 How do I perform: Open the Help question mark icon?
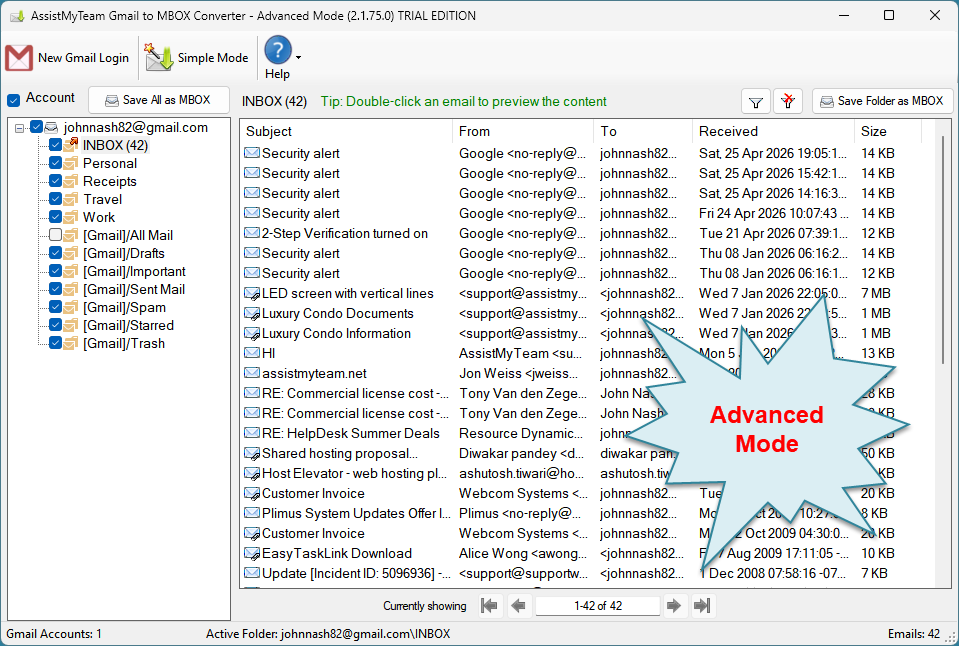[x=277, y=50]
